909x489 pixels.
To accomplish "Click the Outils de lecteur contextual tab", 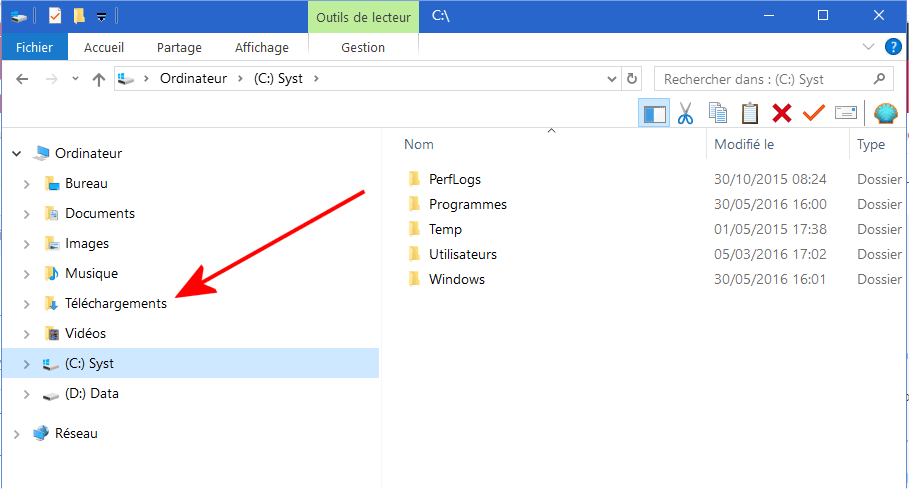I will 363,17.
